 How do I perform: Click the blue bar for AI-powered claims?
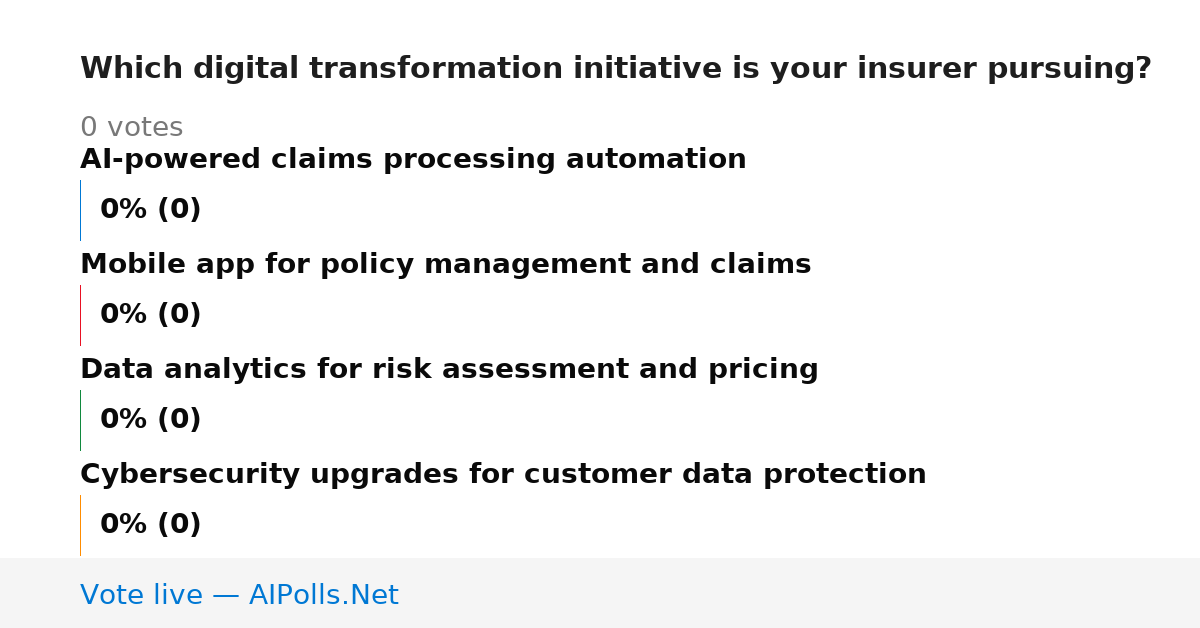[x=80, y=210]
